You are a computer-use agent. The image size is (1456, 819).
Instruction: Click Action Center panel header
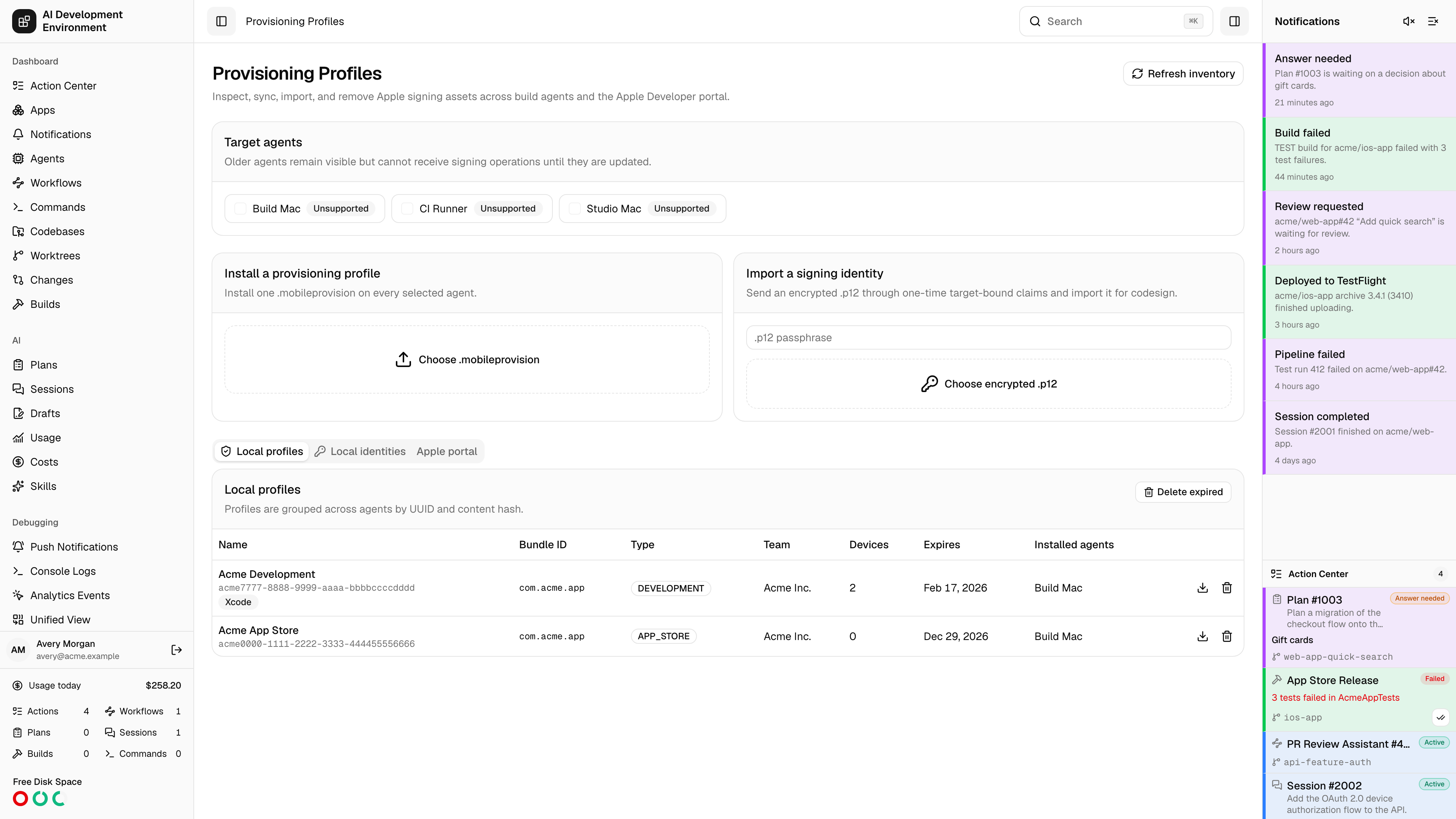[1359, 574]
